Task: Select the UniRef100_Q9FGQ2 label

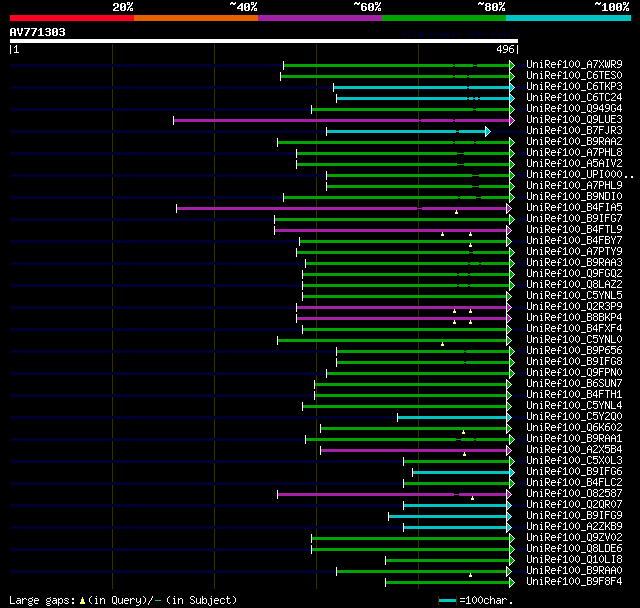Action: [574, 273]
